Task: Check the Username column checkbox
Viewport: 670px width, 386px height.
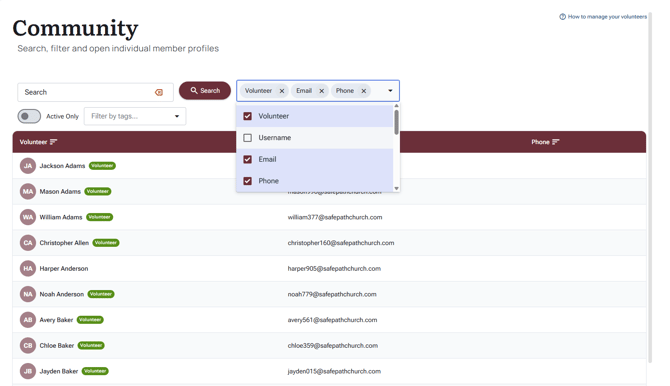Action: point(247,138)
